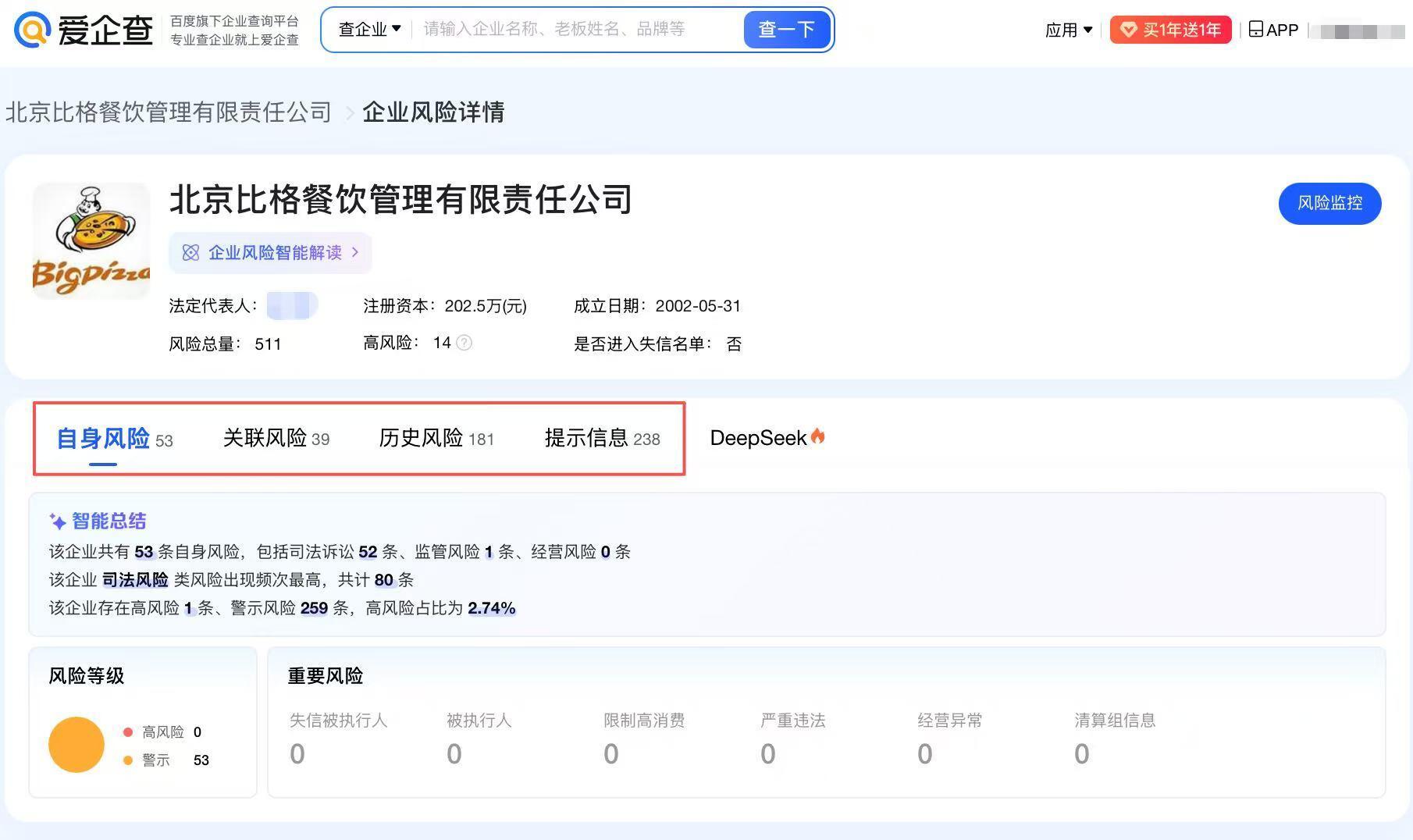Expand the 应用 dropdown menu
The height and width of the screenshot is (840, 1413).
click(x=1069, y=30)
